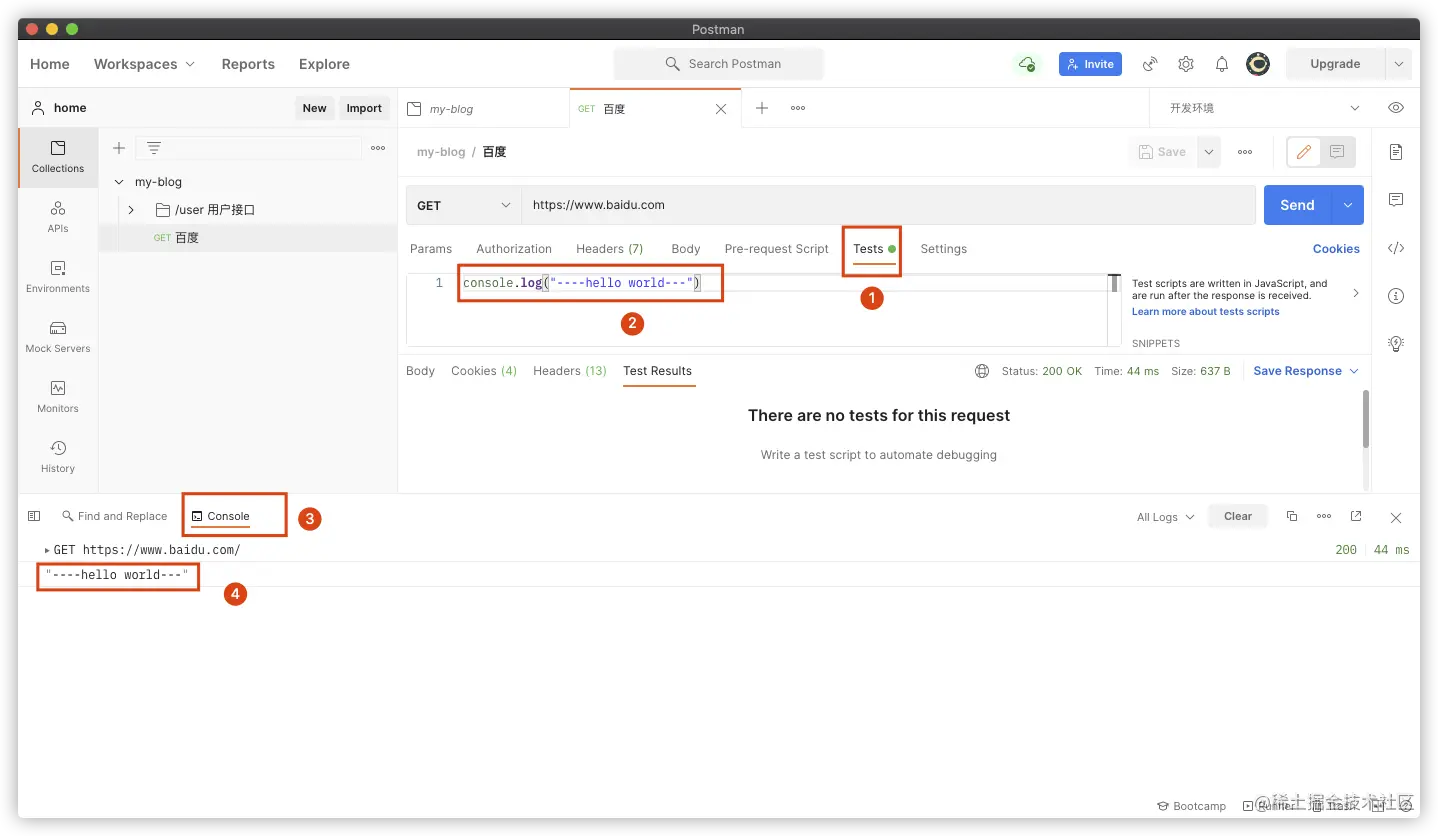This screenshot has width=1438, height=836.
Task: Open Collections in the sidebar
Action: pos(58,157)
